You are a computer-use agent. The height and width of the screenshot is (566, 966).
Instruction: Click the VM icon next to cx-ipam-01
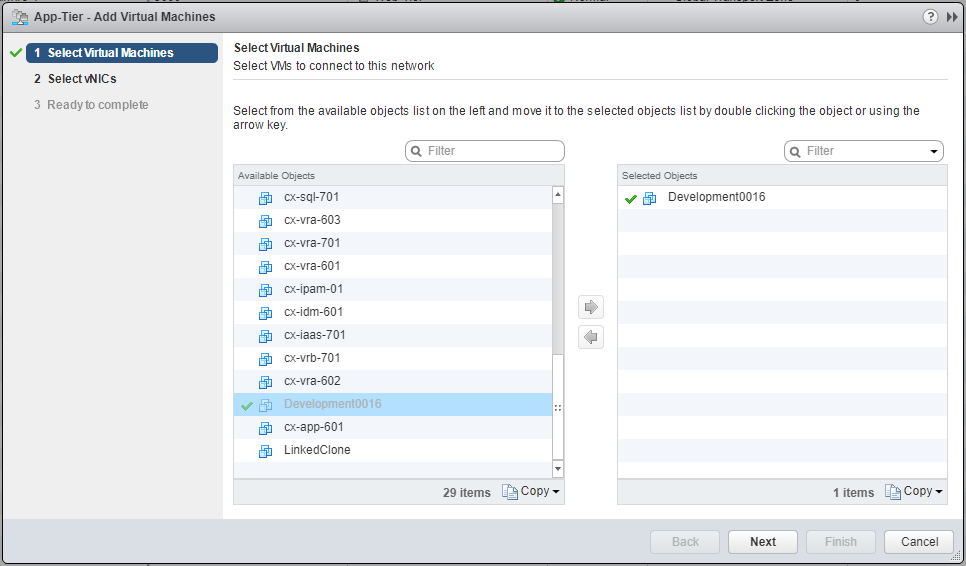pyautogui.click(x=265, y=290)
